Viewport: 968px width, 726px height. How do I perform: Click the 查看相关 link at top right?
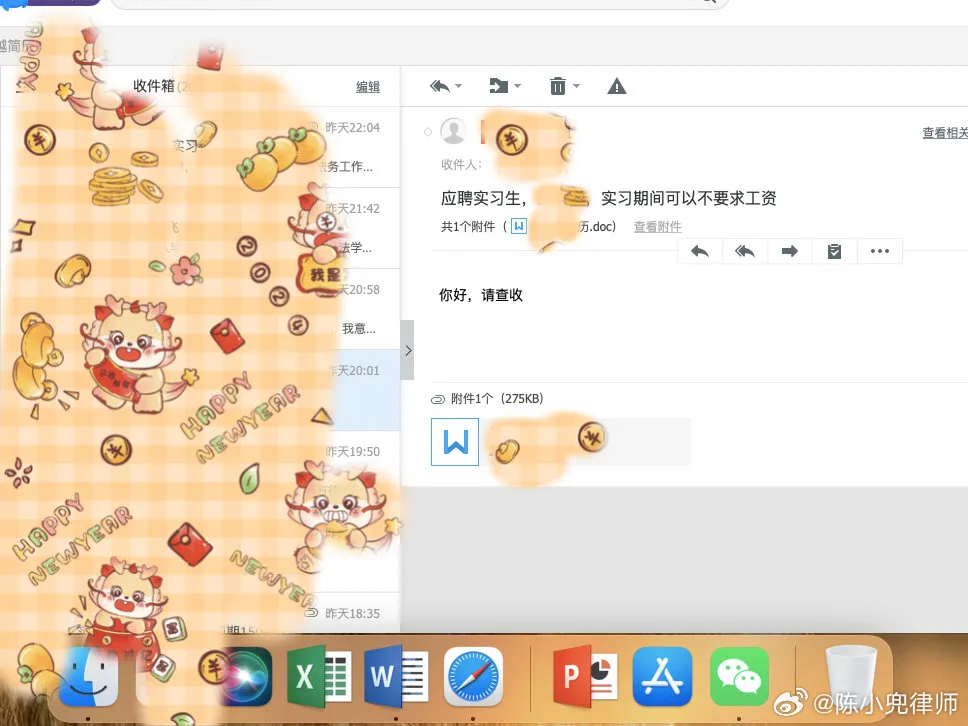coord(945,133)
